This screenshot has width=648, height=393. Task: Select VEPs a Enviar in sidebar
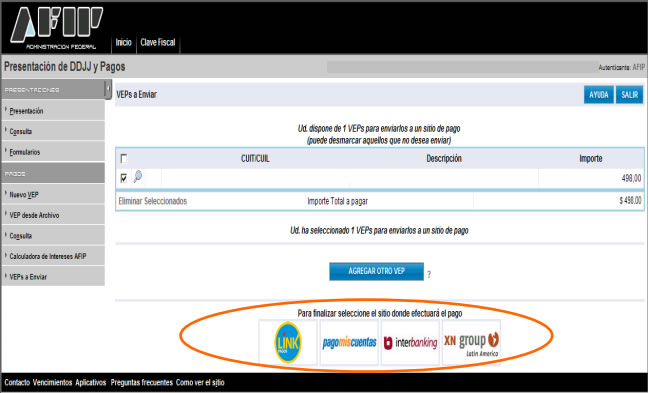28,277
